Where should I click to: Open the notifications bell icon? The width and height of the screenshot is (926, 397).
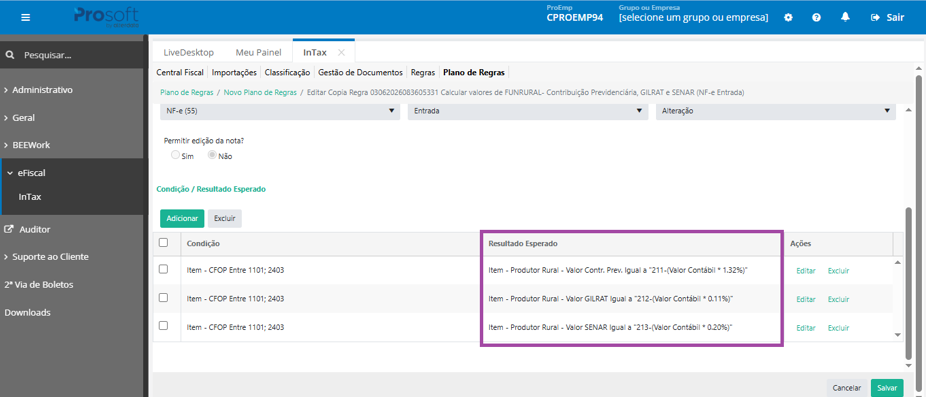pos(845,17)
